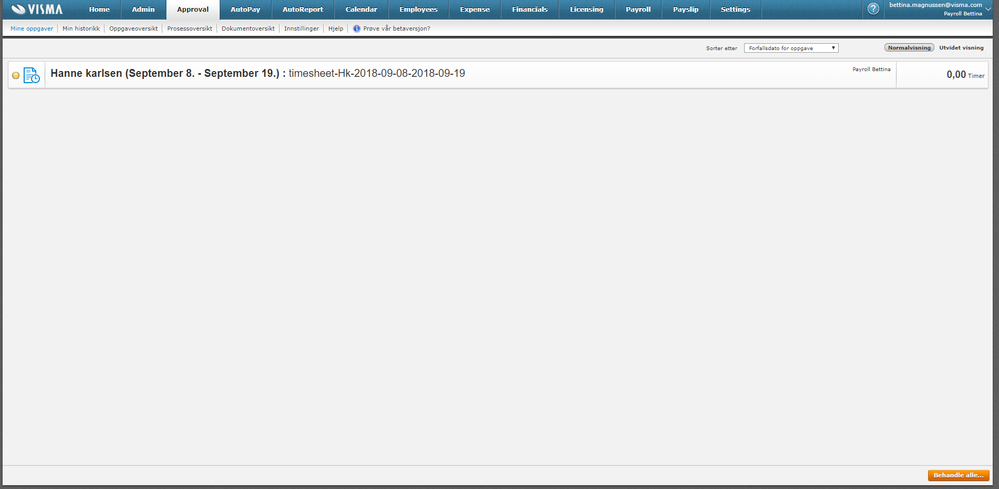Open the help question mark icon
This screenshot has height=489, width=999.
pos(873,9)
